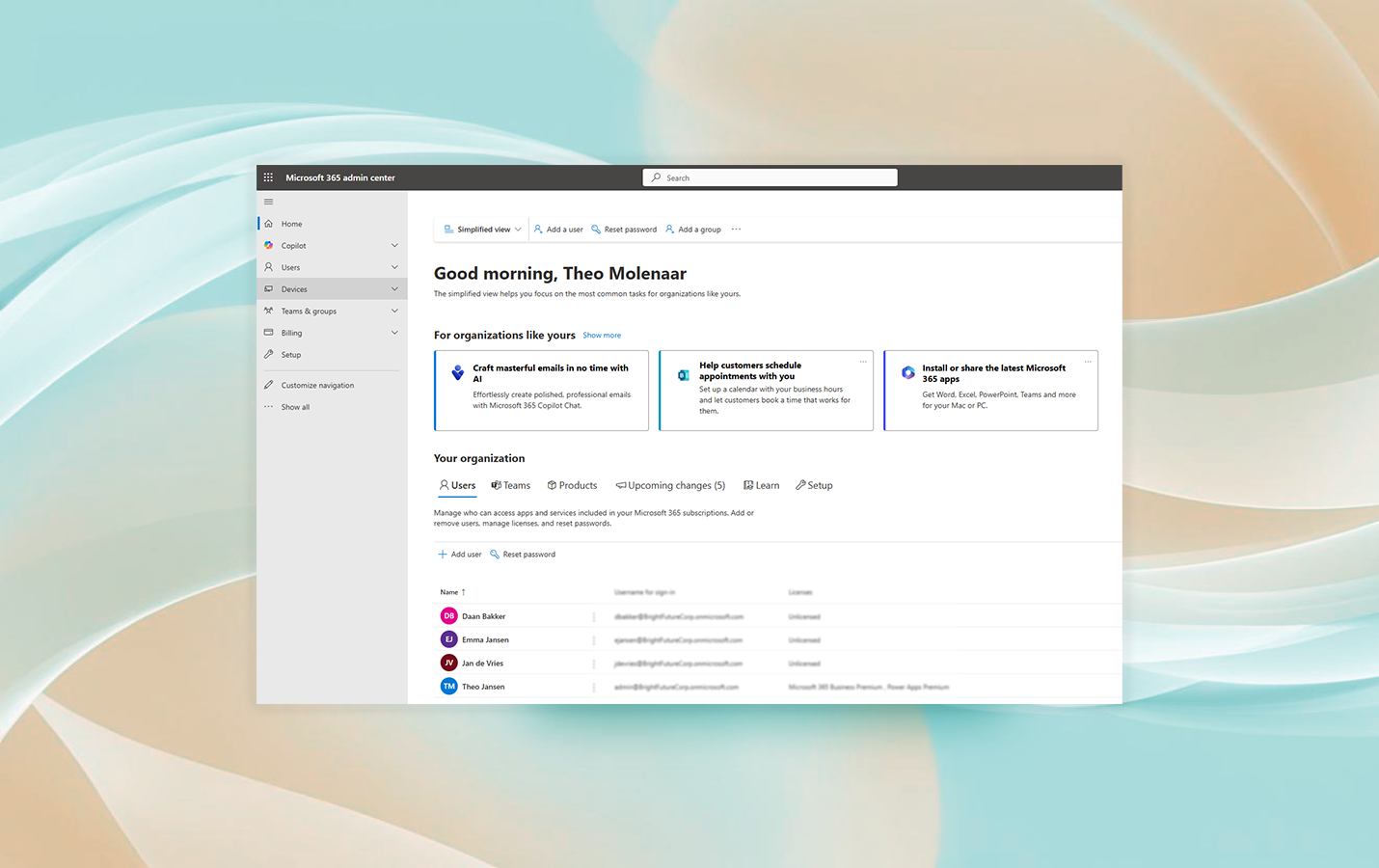Click Emma Jansen's EJ avatar
Image resolution: width=1379 pixels, height=868 pixels.
coord(449,639)
